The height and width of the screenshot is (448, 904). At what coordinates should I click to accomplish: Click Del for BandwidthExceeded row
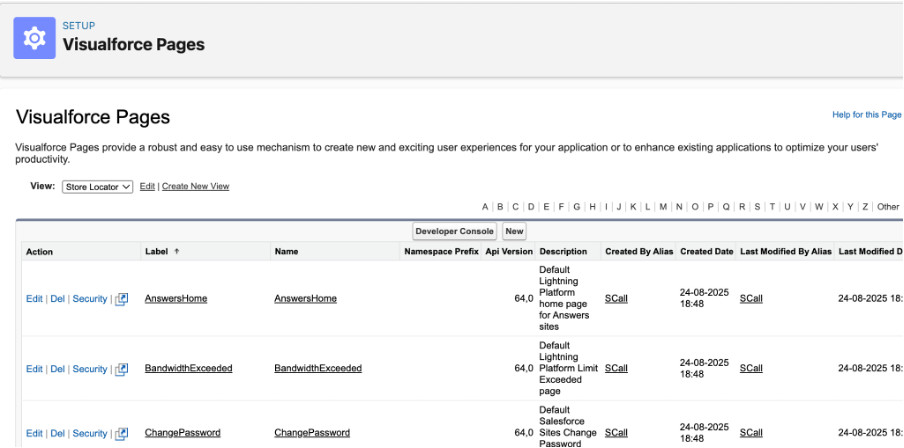pos(57,368)
